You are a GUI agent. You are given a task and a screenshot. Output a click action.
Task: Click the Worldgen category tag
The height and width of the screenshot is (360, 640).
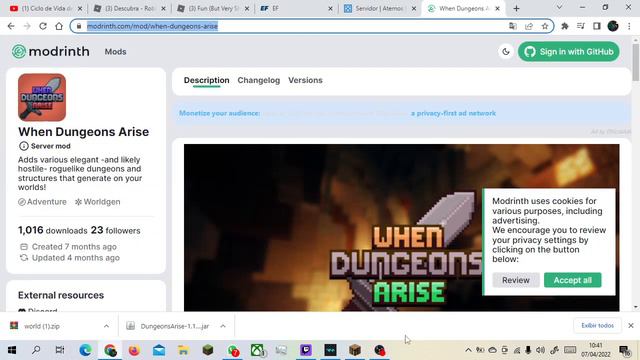[x=98, y=202]
